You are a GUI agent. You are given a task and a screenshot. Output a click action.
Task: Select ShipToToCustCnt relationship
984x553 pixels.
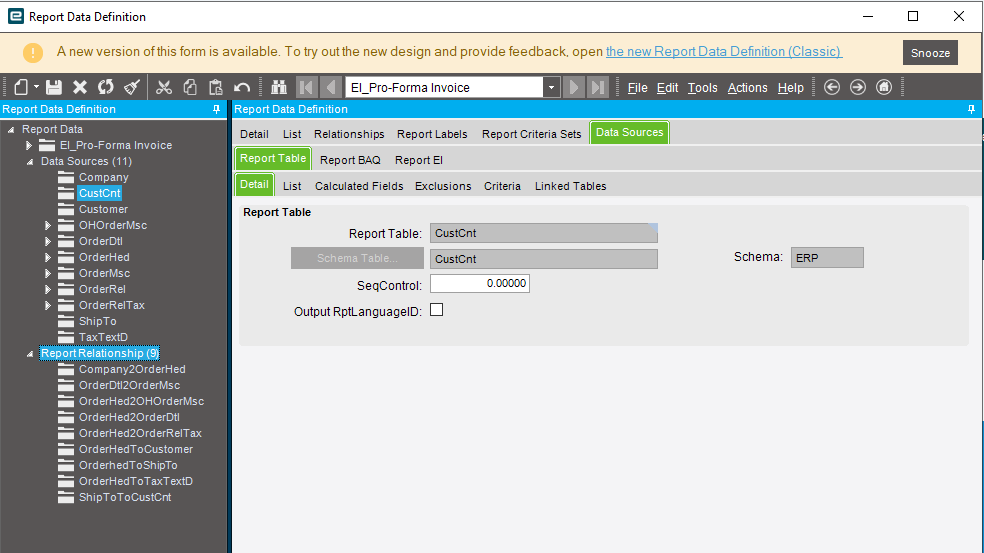point(125,497)
